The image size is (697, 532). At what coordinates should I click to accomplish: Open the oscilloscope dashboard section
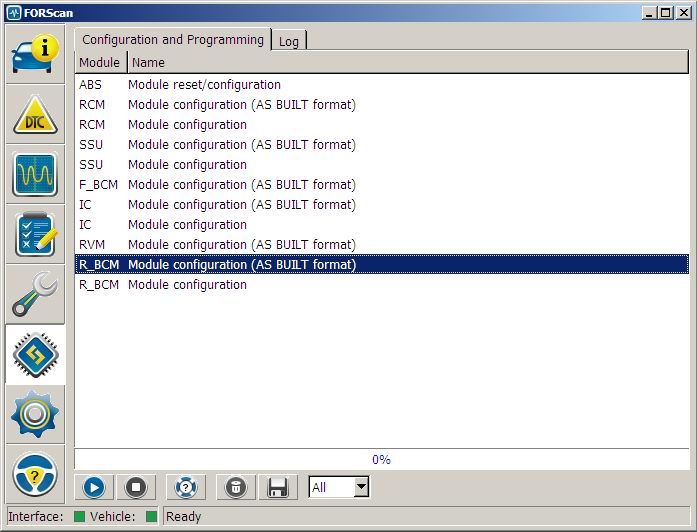tap(35, 175)
